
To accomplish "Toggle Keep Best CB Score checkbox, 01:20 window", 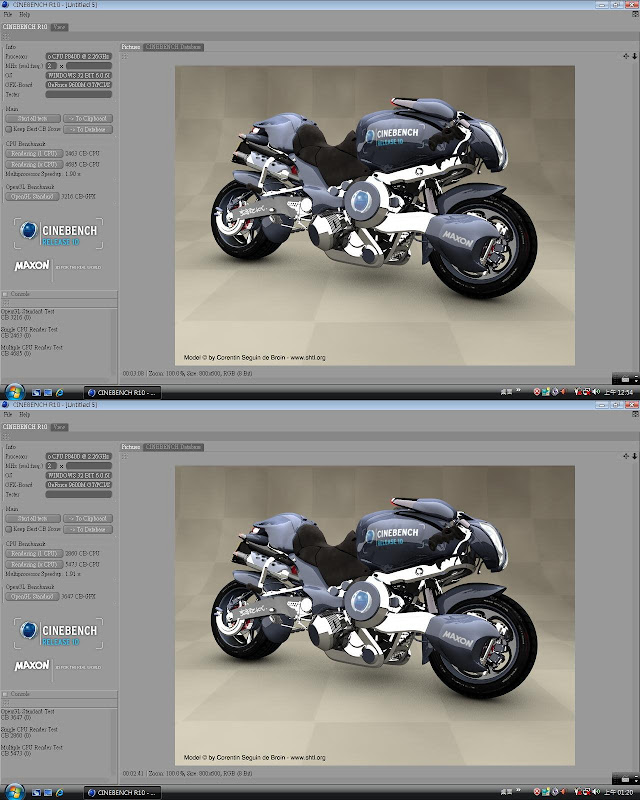I will 8,530.
